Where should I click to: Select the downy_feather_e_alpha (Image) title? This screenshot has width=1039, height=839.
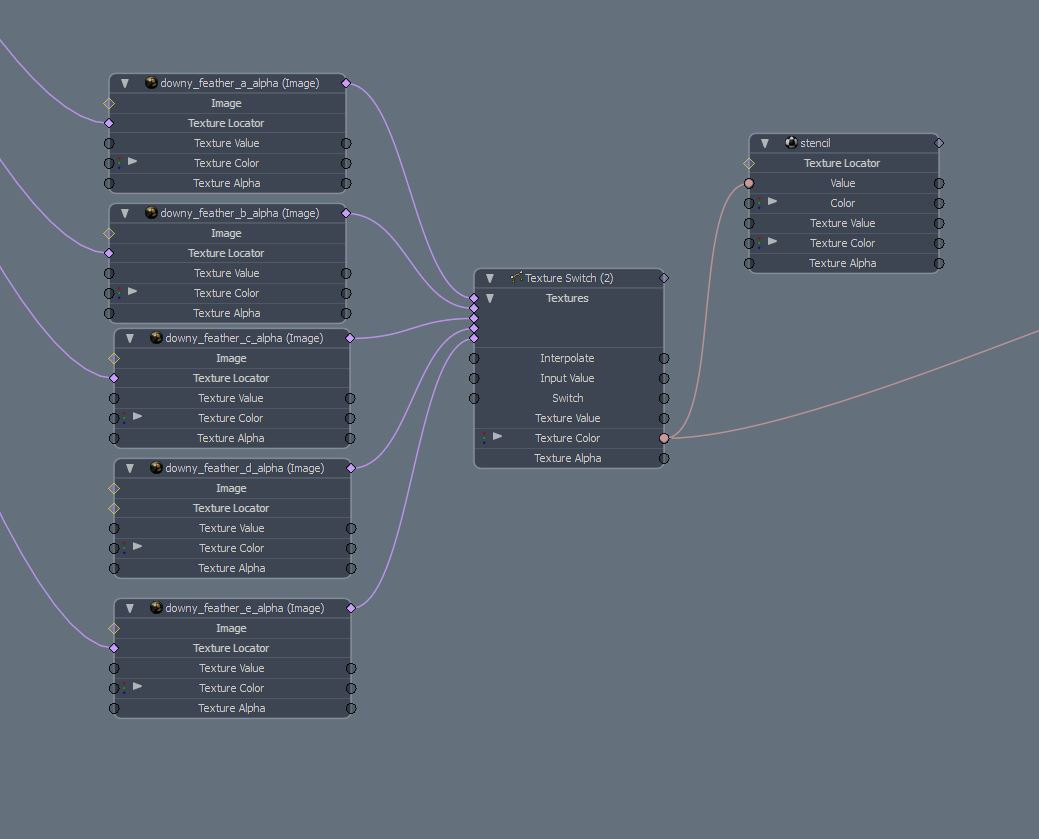(245, 608)
